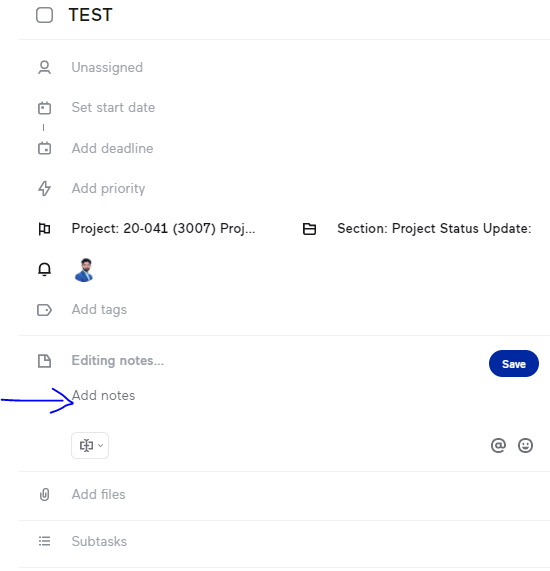Image resolution: width=550 pixels, height=571 pixels.
Task: Click the priority lightning bolt icon
Action: [44, 188]
